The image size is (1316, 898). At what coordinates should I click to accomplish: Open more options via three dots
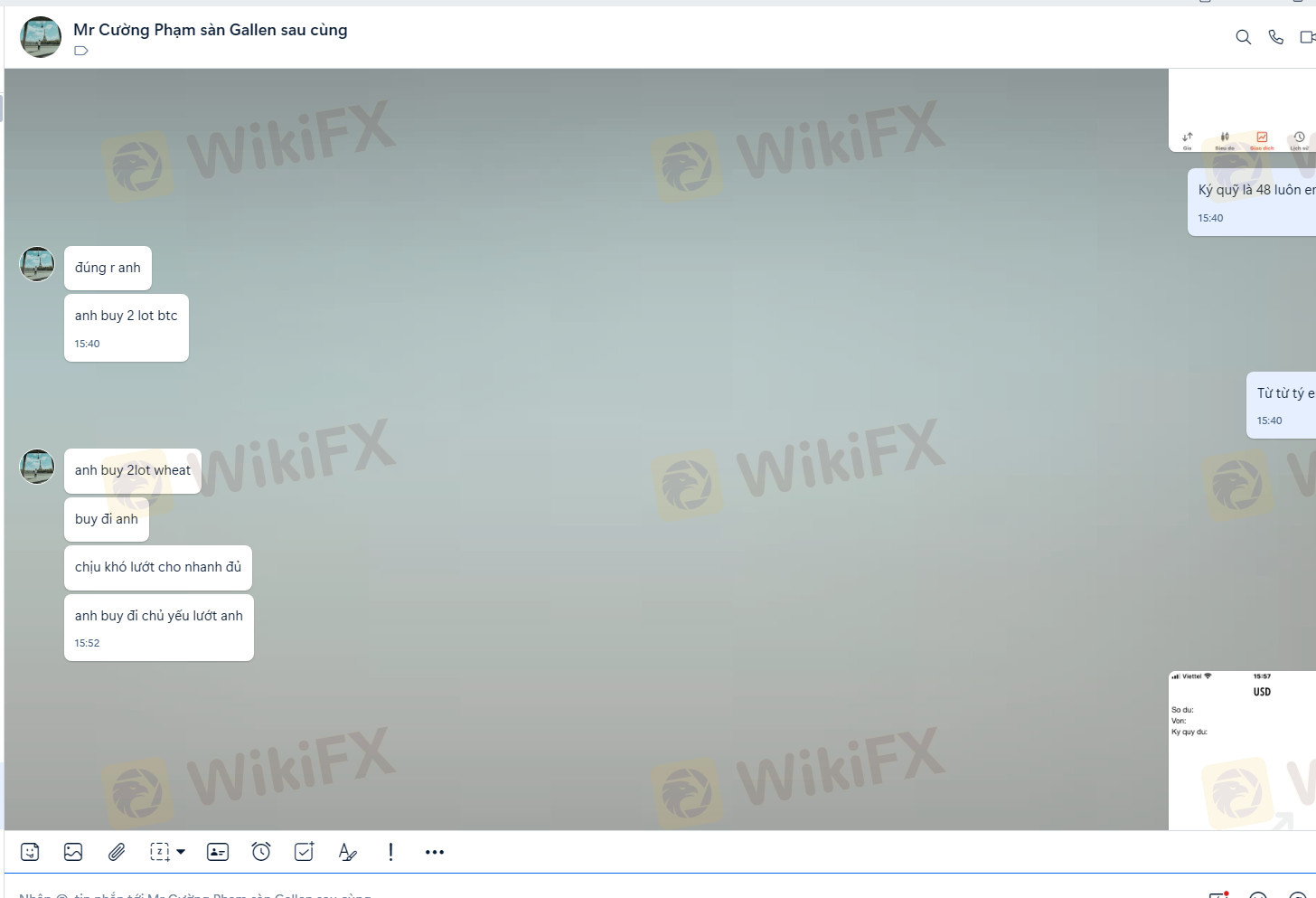tap(435, 852)
